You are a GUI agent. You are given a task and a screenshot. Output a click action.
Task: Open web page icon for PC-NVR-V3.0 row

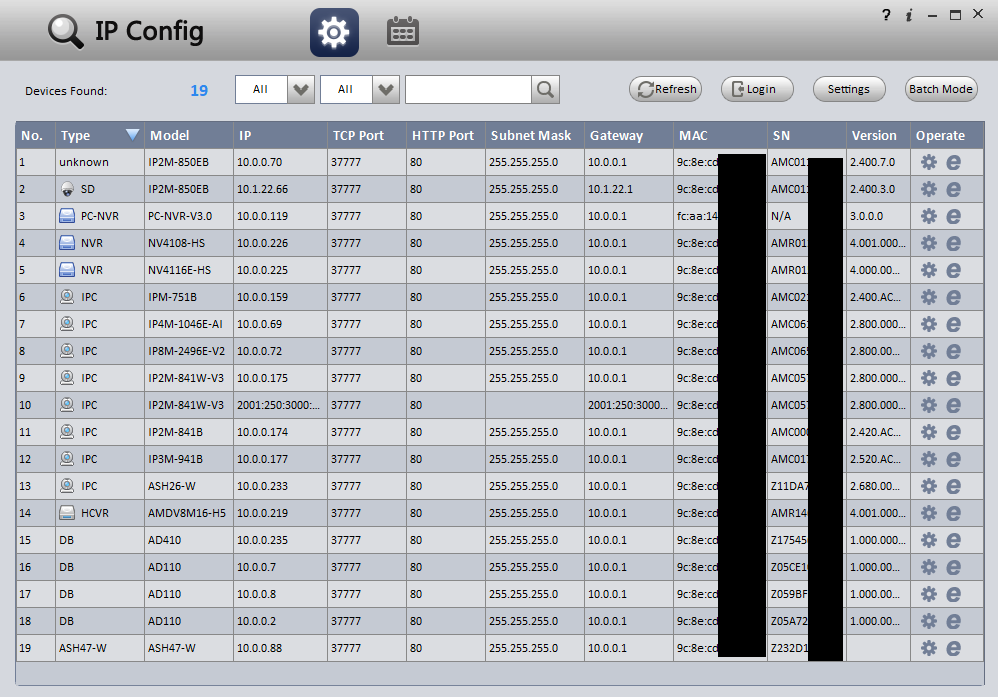tap(953, 216)
